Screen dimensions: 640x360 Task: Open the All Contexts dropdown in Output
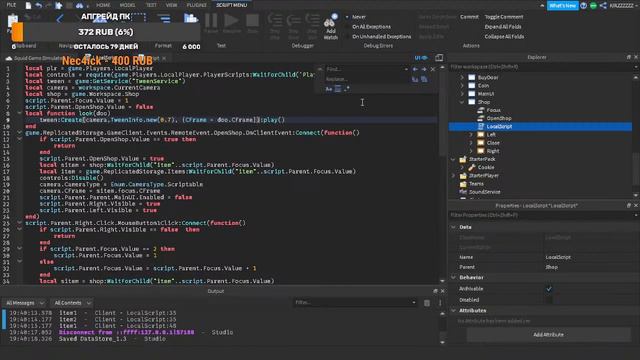pos(72,303)
